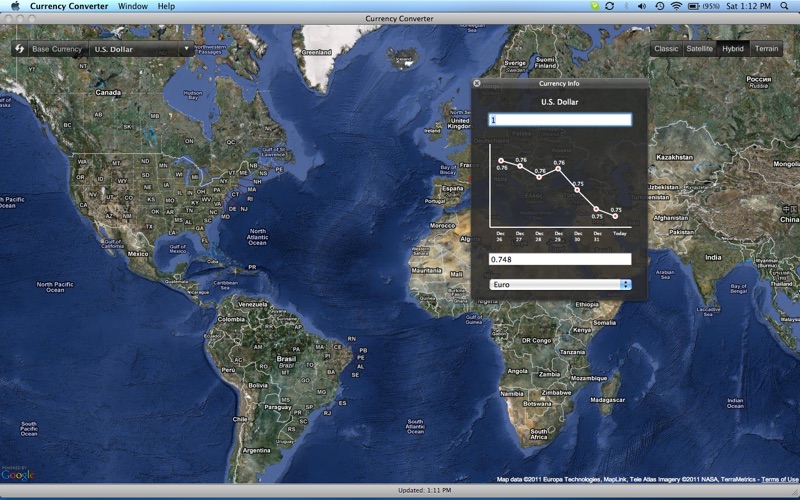The image size is (800, 500).
Task: Click the Brasil label on the map
Action: point(286,359)
